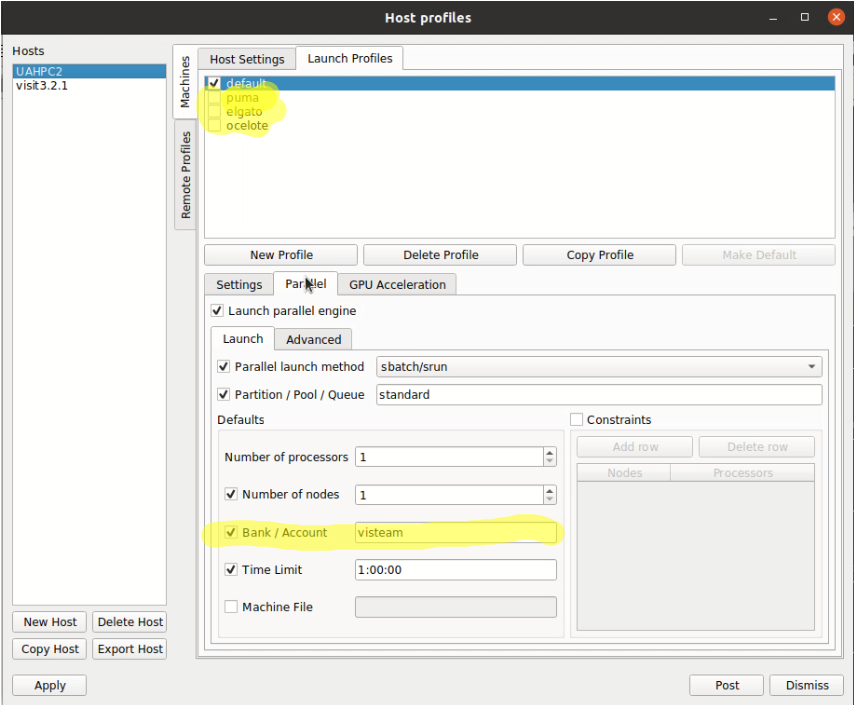Open the sbatch/srun launch method dropdown
854x705 pixels.
pos(599,367)
